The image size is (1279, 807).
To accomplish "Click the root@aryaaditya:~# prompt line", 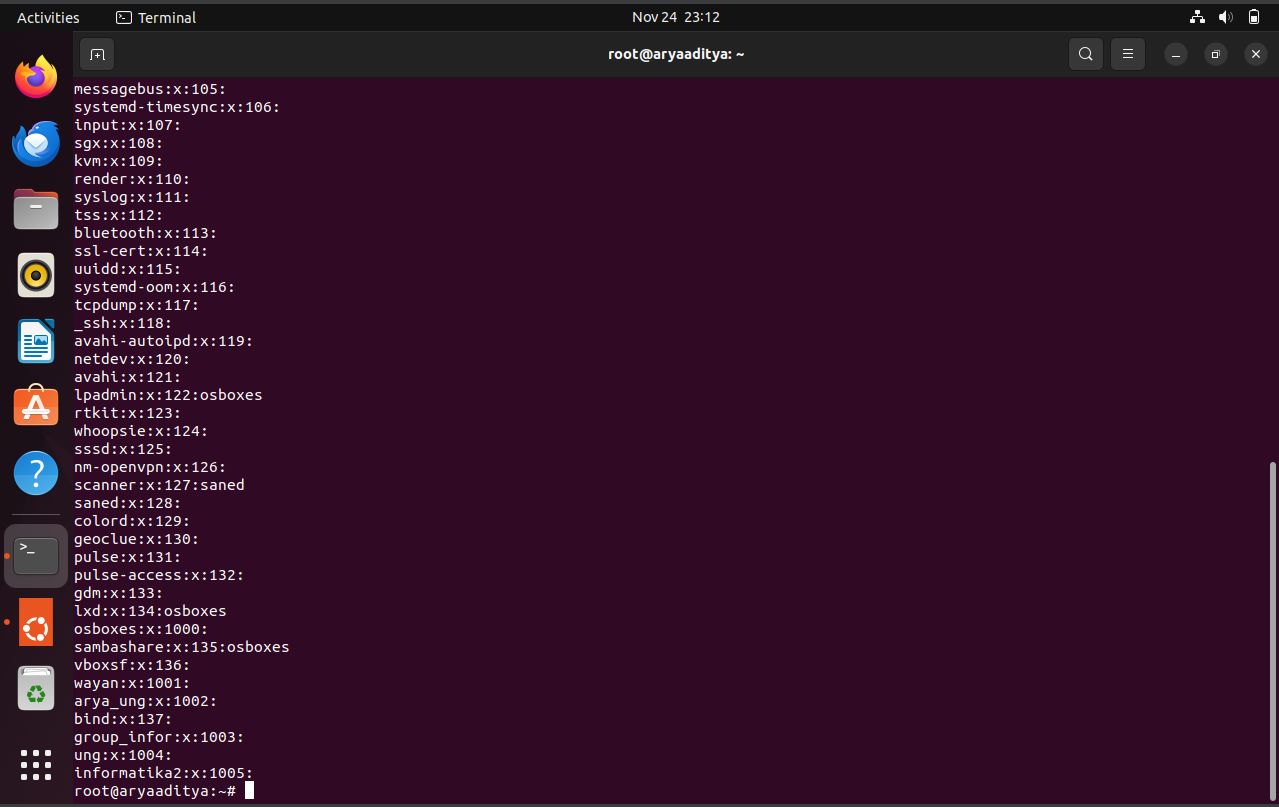I will (155, 791).
